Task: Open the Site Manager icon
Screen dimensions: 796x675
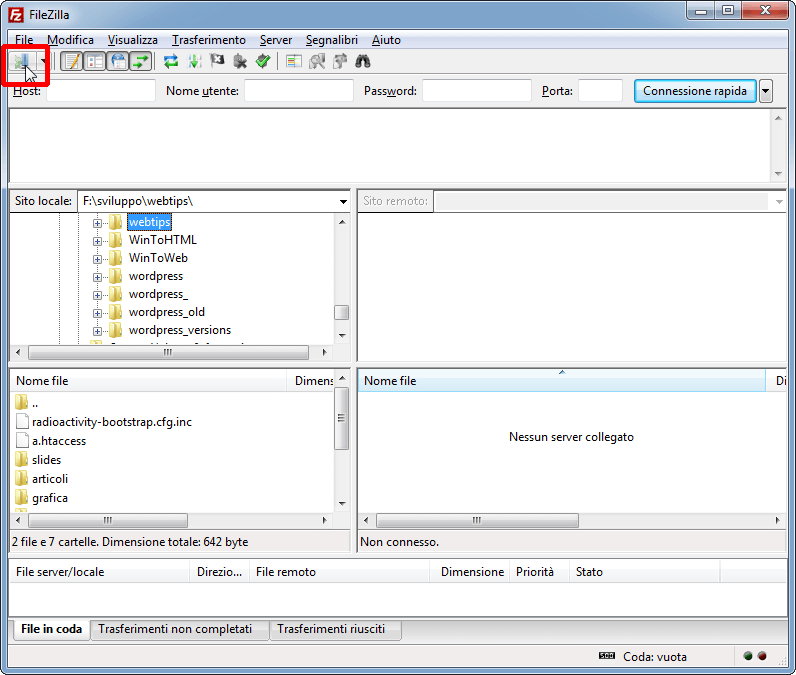Action: 21,61
